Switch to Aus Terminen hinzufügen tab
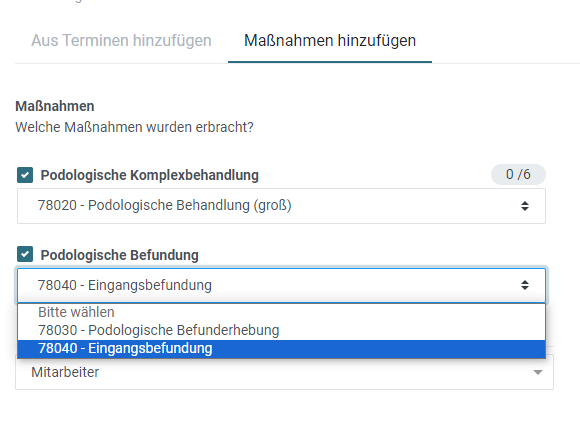580x421 pixels. [x=121, y=40]
